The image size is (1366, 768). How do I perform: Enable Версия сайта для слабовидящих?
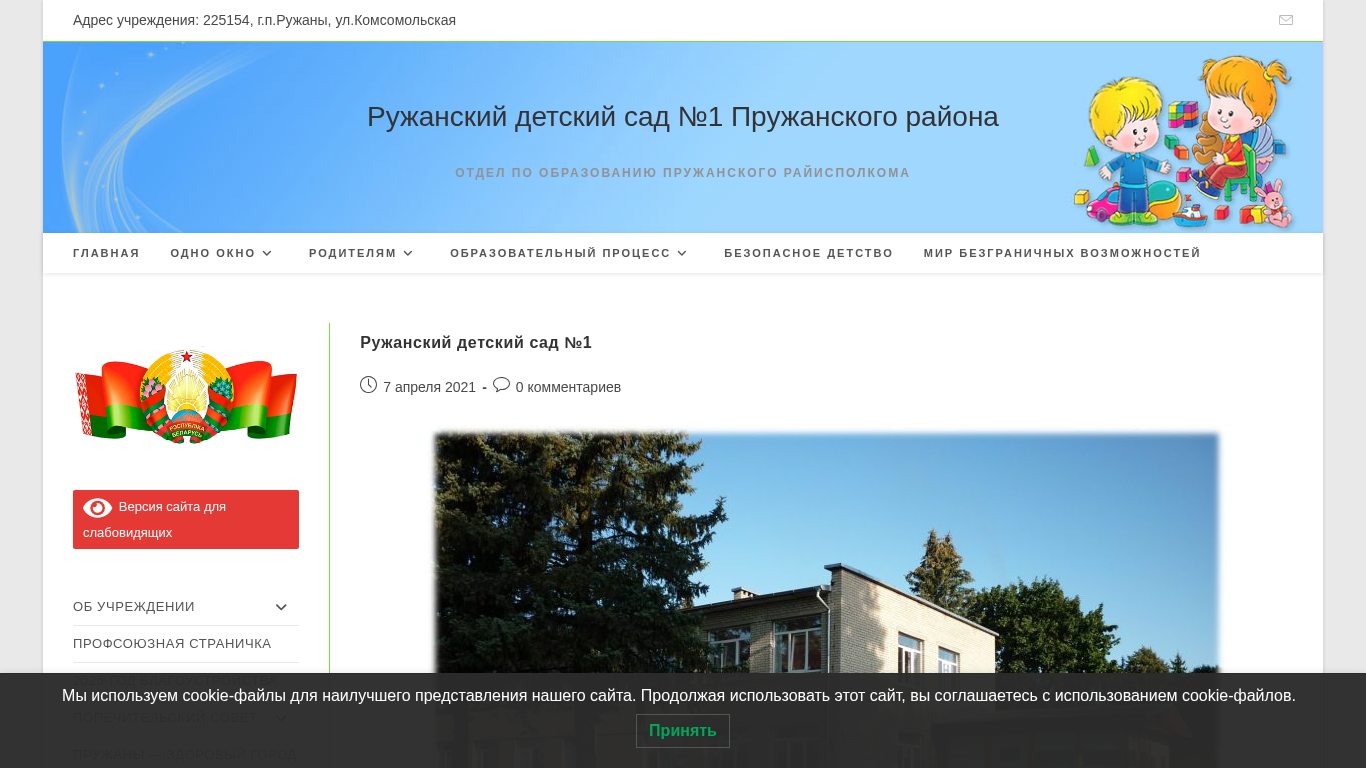click(x=186, y=519)
